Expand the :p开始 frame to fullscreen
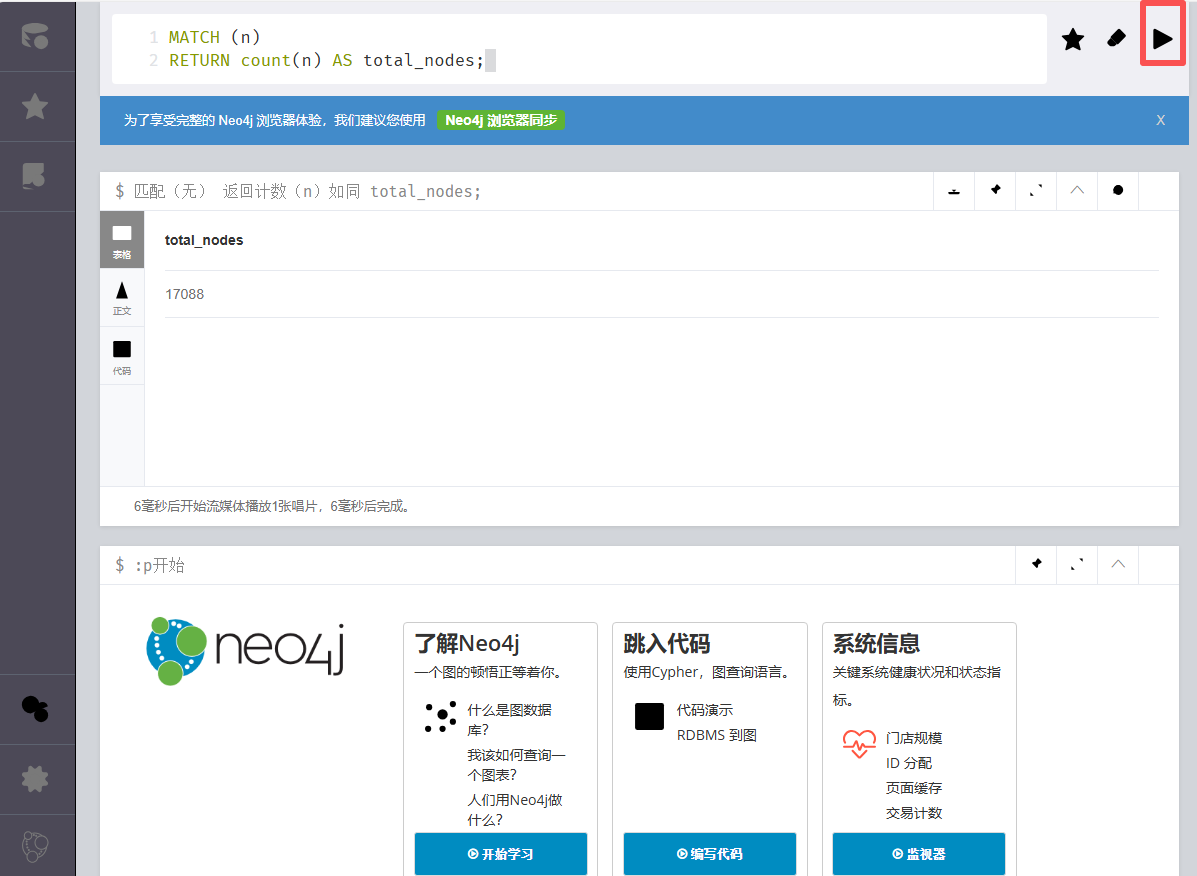 tap(1077, 565)
